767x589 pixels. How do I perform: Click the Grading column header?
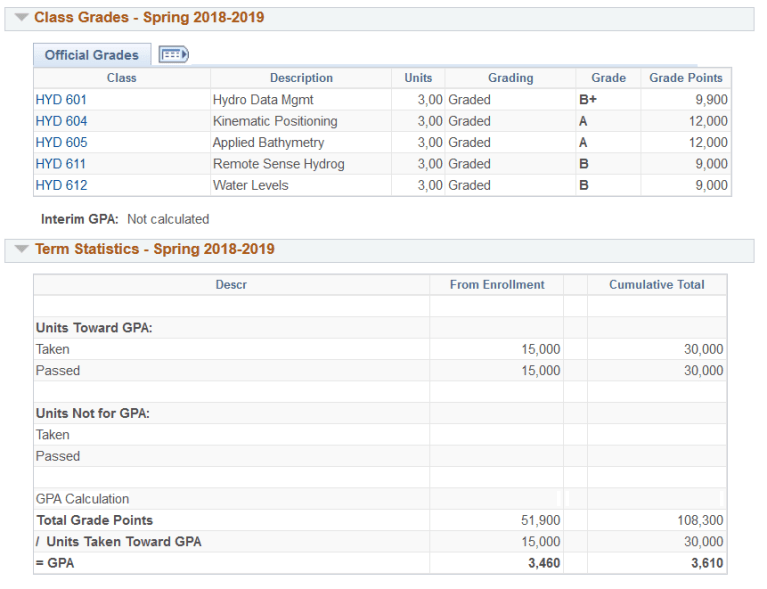[510, 78]
